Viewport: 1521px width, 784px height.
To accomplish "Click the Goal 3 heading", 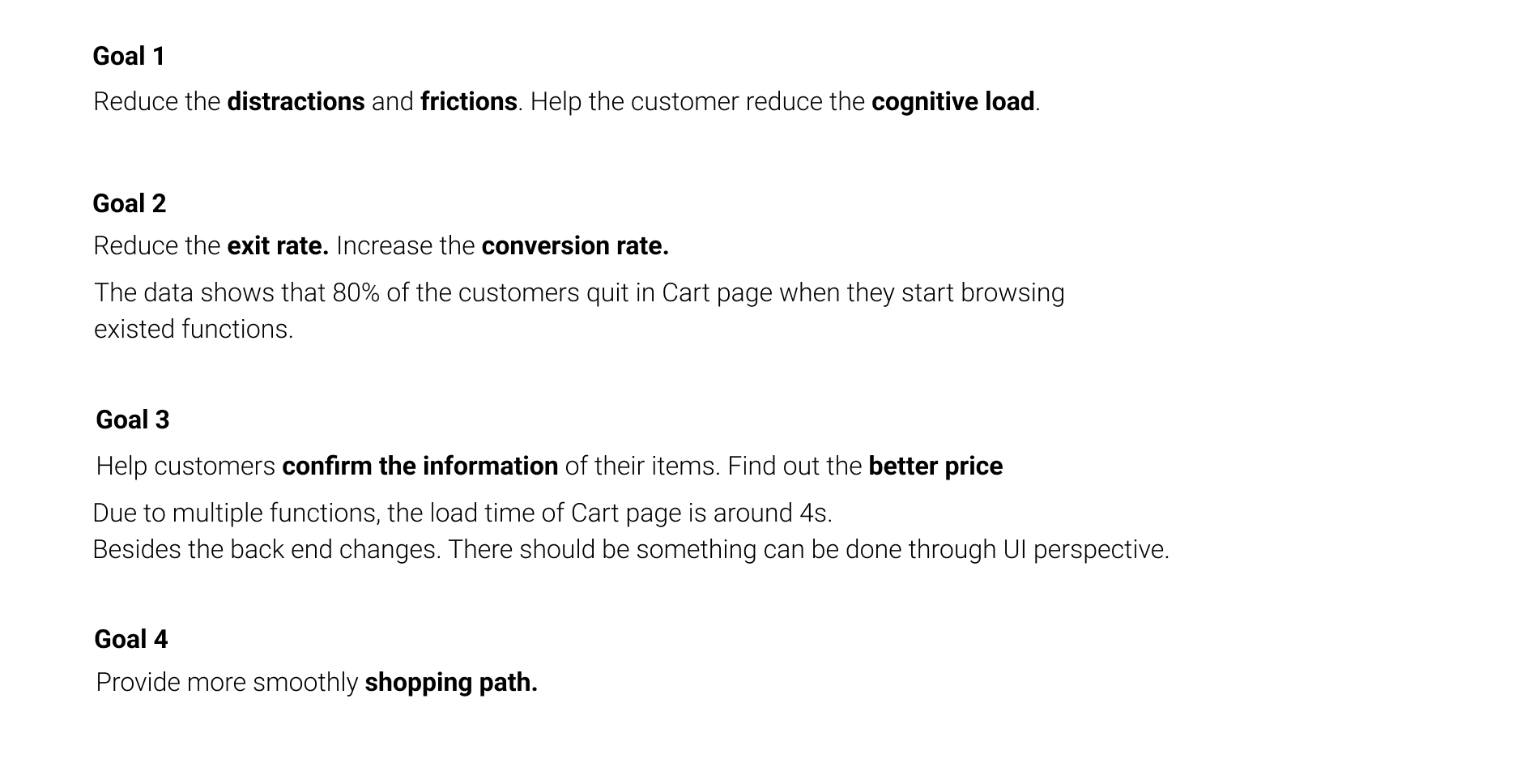I will pos(132,420).
